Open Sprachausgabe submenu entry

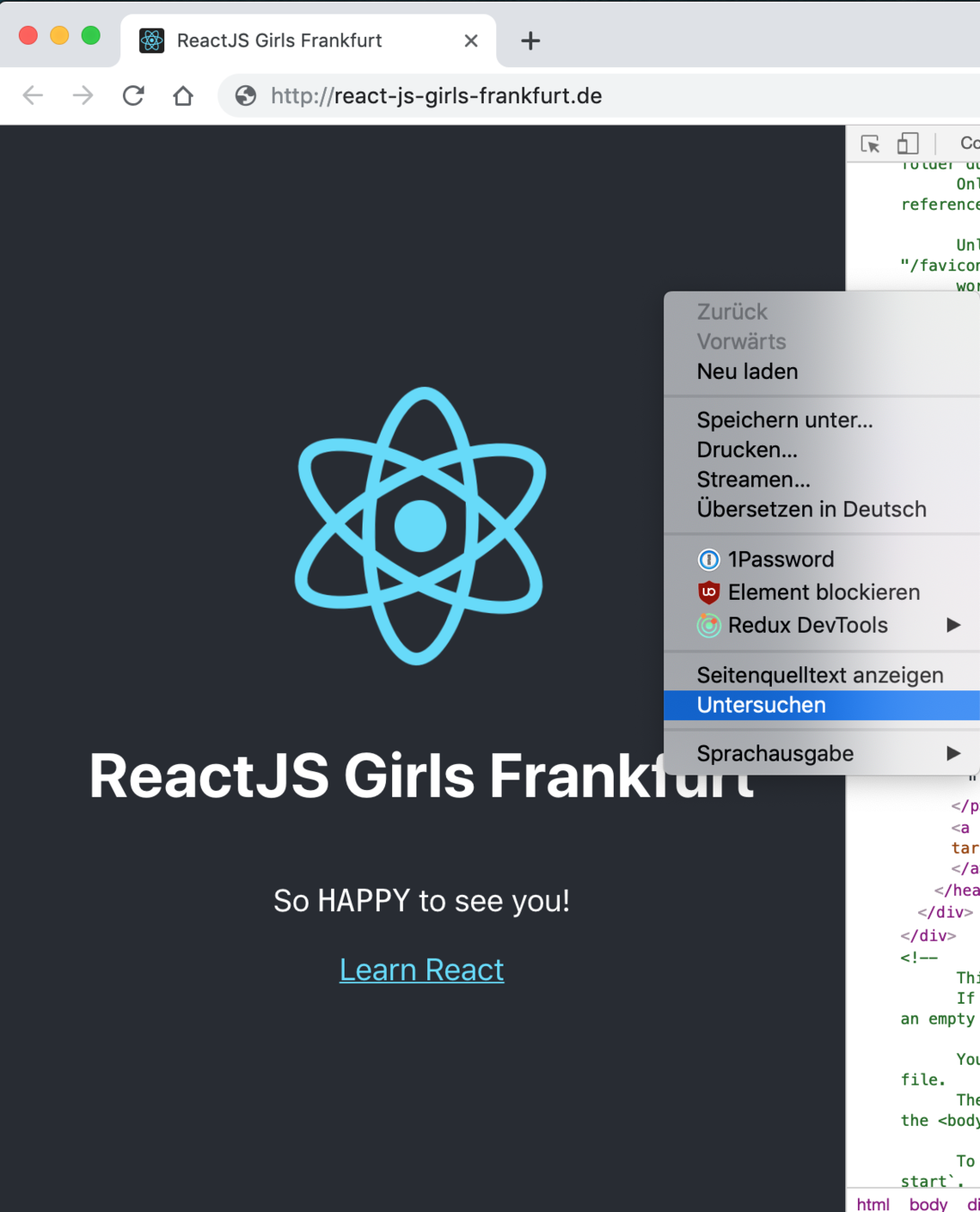click(821, 753)
